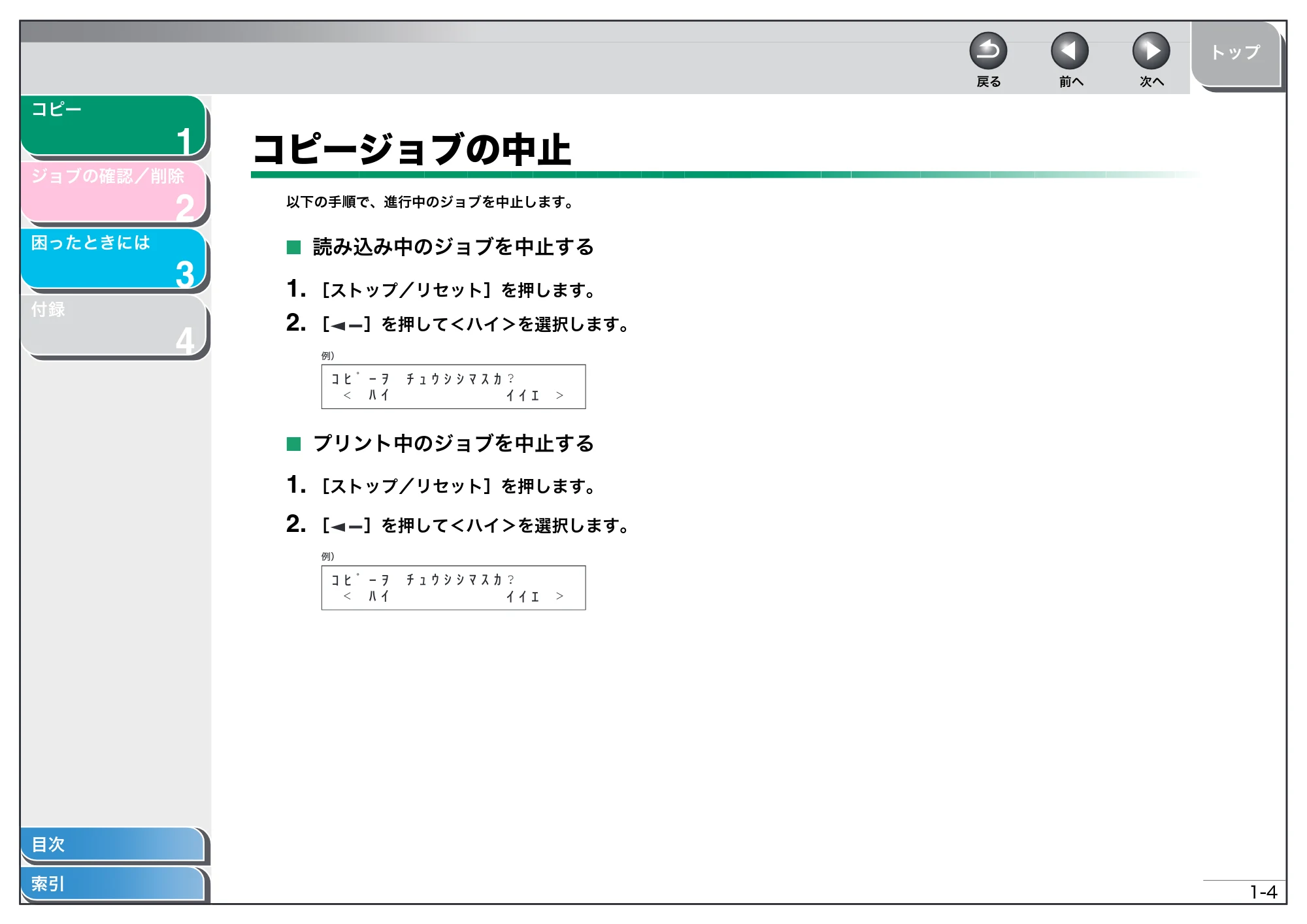
Task: Open the トップ tab
Action: pos(1235,54)
